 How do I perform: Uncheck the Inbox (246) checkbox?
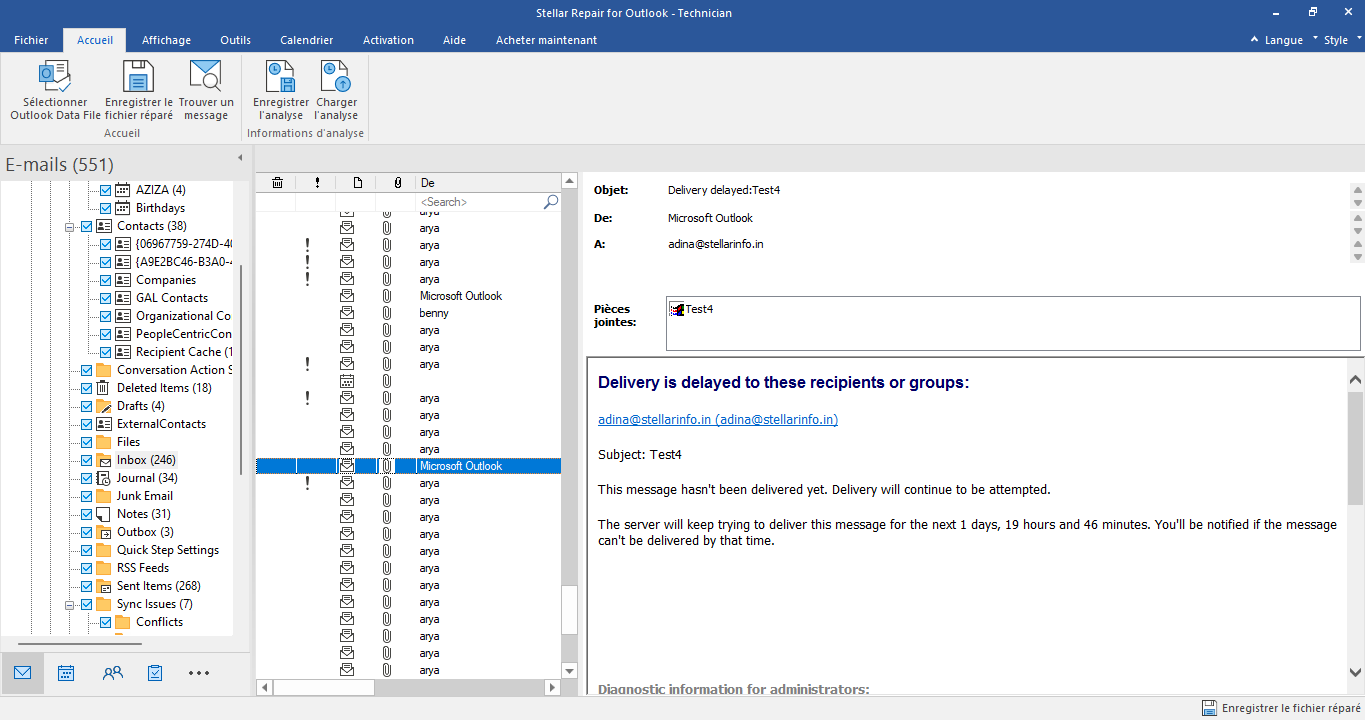point(86,460)
